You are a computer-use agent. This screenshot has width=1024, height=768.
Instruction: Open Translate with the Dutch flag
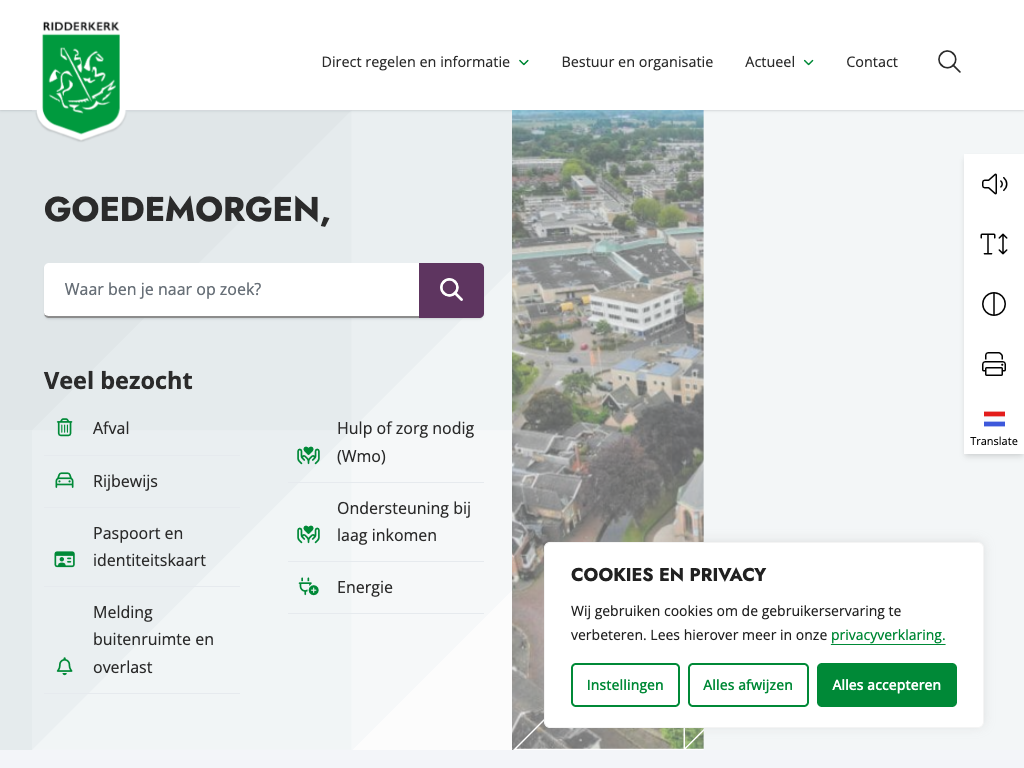point(993,427)
